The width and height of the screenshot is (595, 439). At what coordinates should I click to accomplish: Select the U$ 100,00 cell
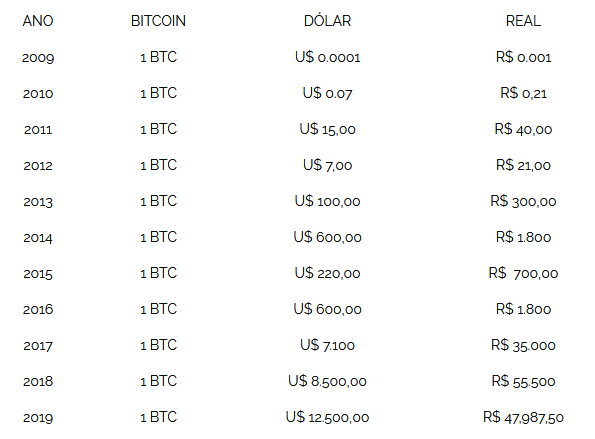tap(327, 201)
